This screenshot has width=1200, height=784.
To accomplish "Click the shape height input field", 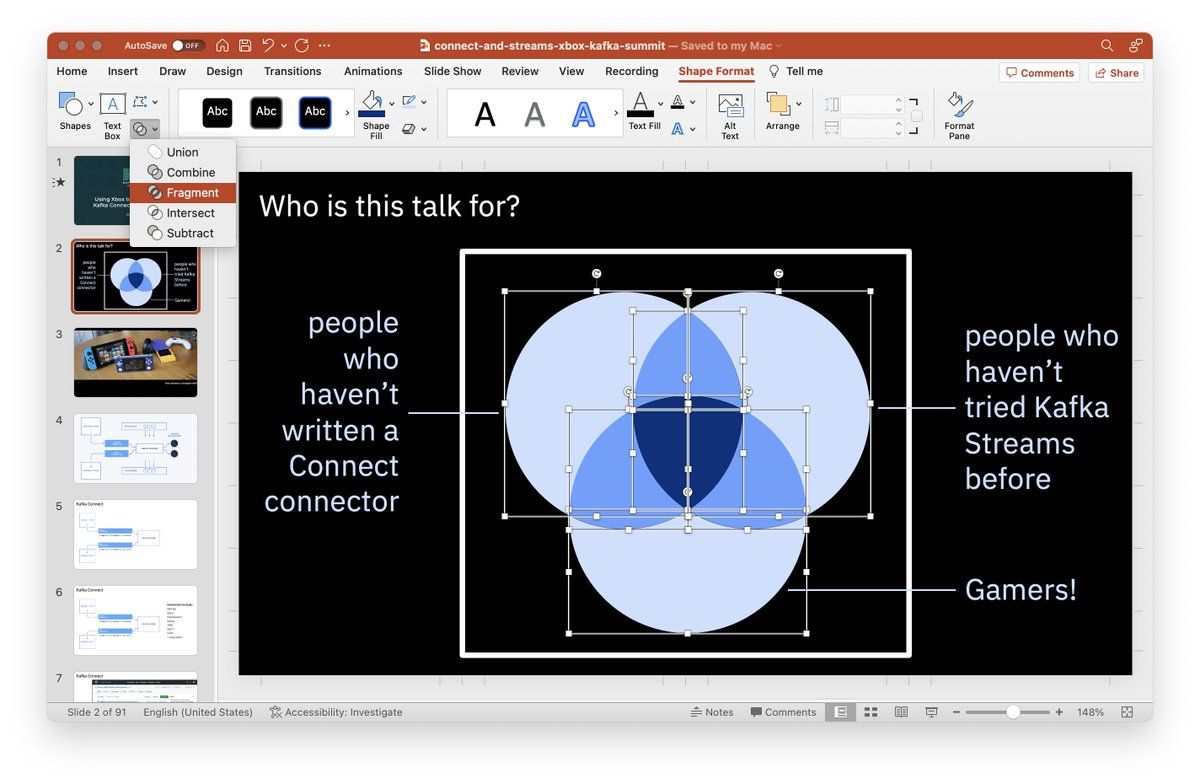I will (x=866, y=104).
